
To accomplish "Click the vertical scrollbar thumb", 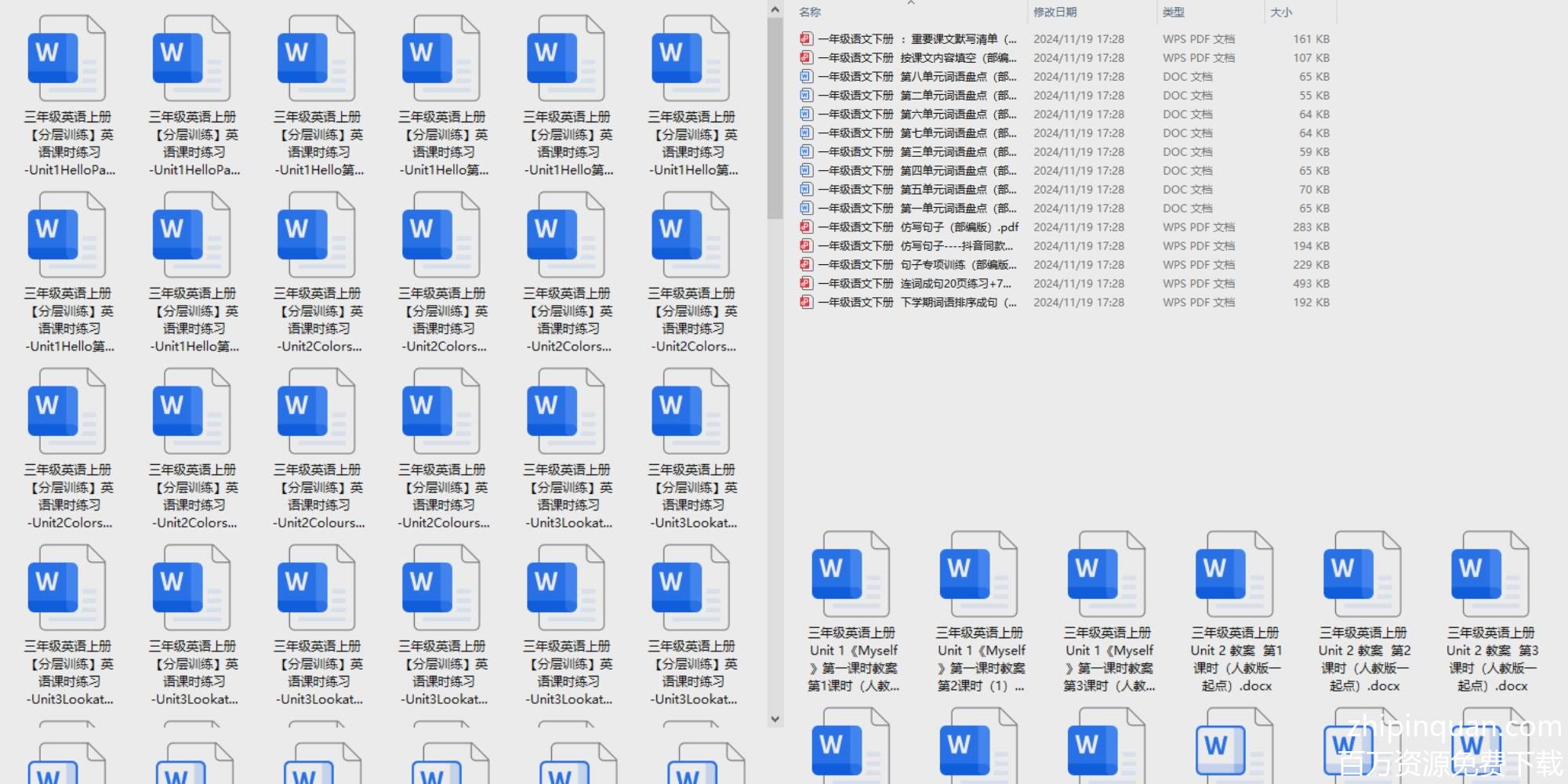I will pyautogui.click(x=775, y=118).
